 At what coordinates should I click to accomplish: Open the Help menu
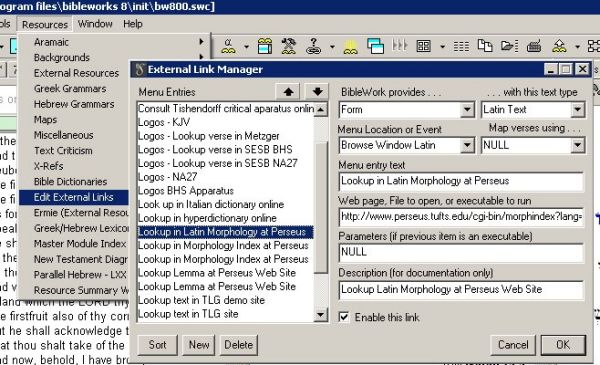[133, 24]
